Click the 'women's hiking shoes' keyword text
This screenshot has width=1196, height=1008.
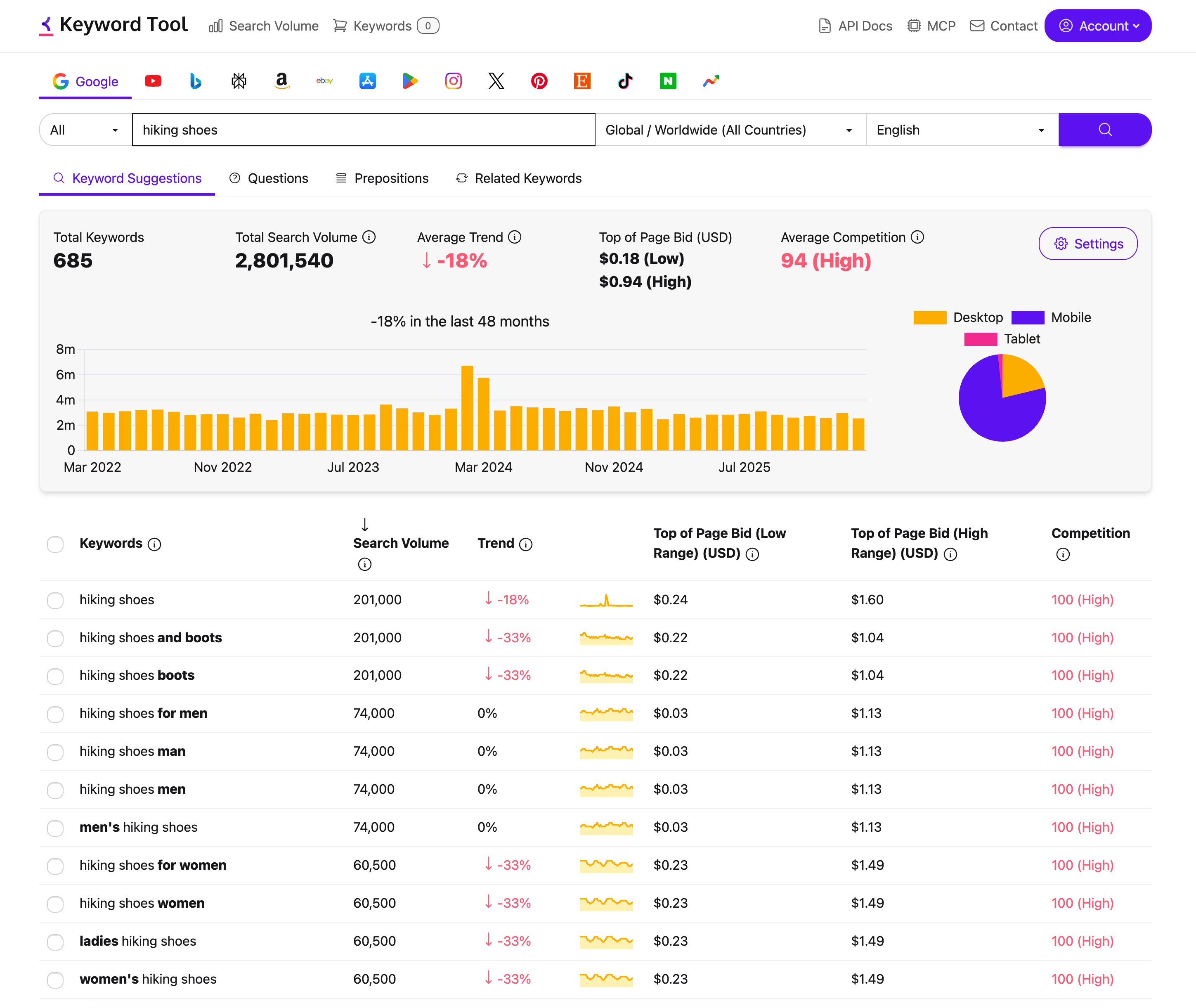[x=148, y=979]
